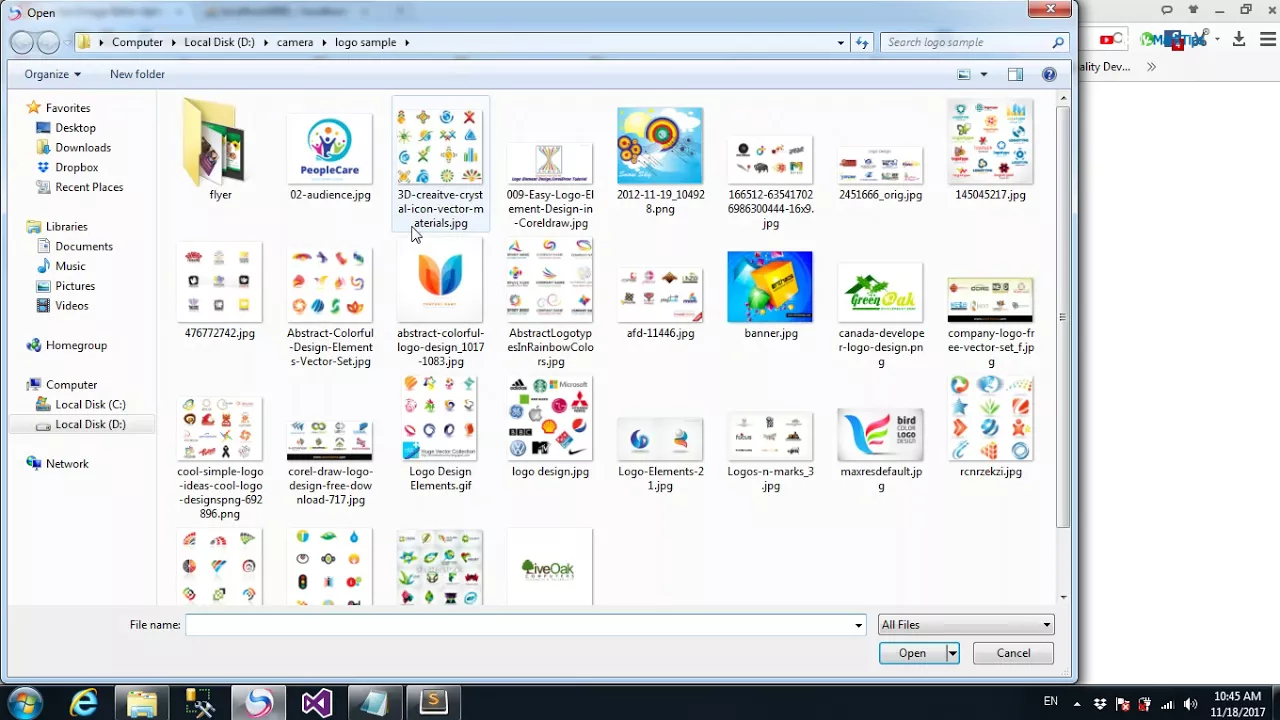
Task: Click the Change your view icon
Action: click(964, 74)
